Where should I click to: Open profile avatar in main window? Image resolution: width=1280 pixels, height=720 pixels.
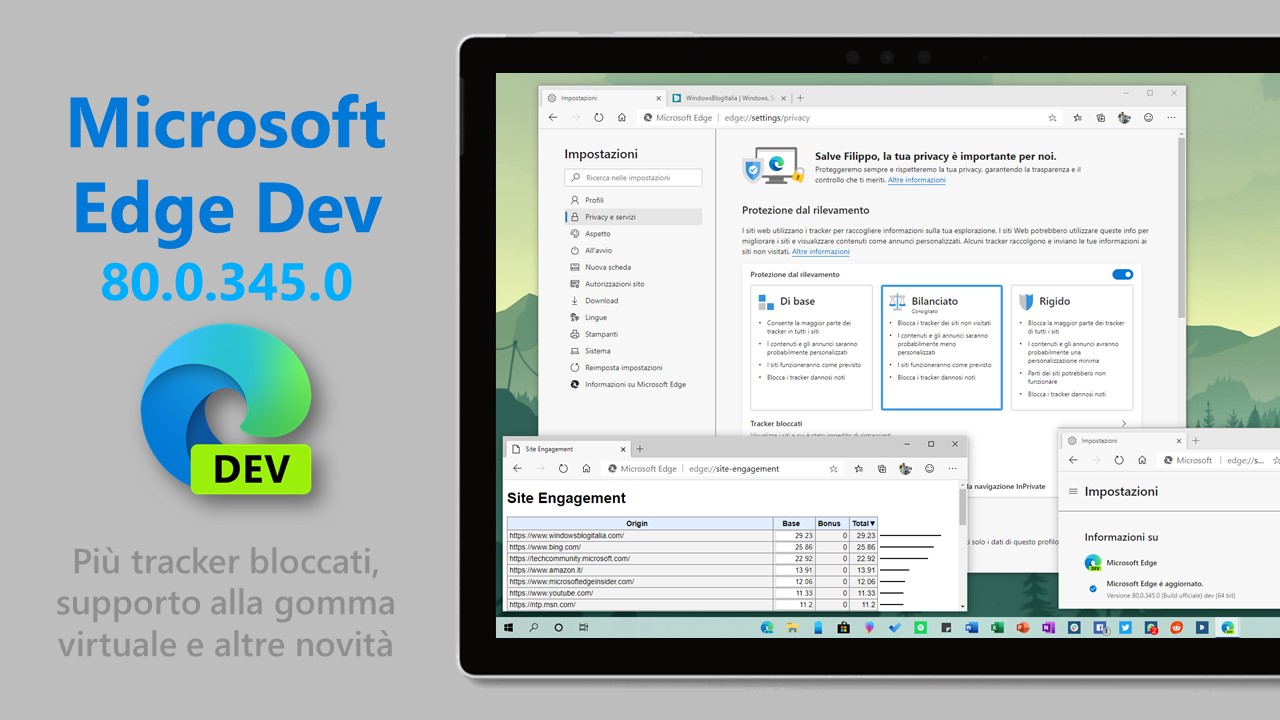click(x=1124, y=117)
